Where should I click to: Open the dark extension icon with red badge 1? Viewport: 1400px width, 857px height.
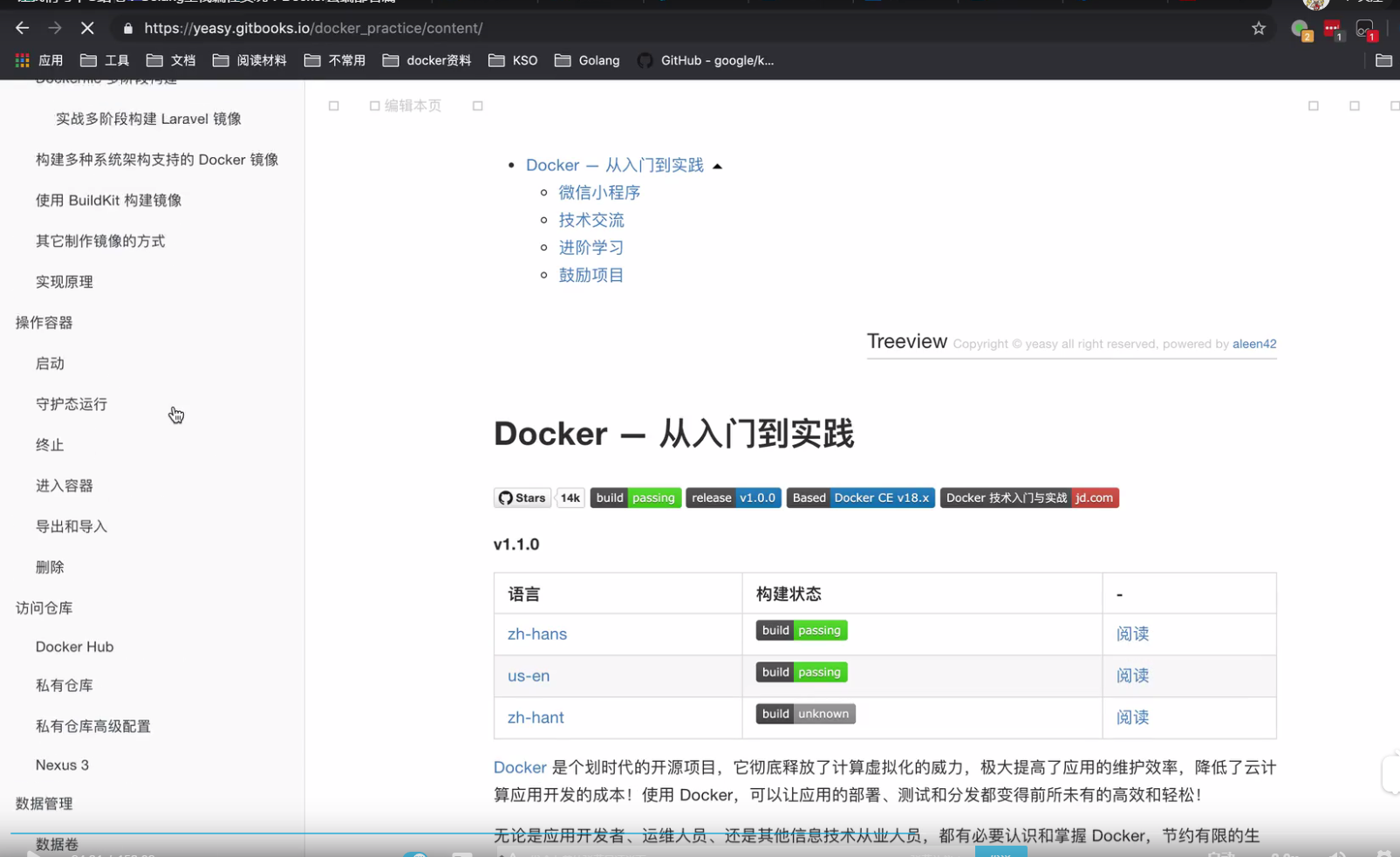point(1366,30)
